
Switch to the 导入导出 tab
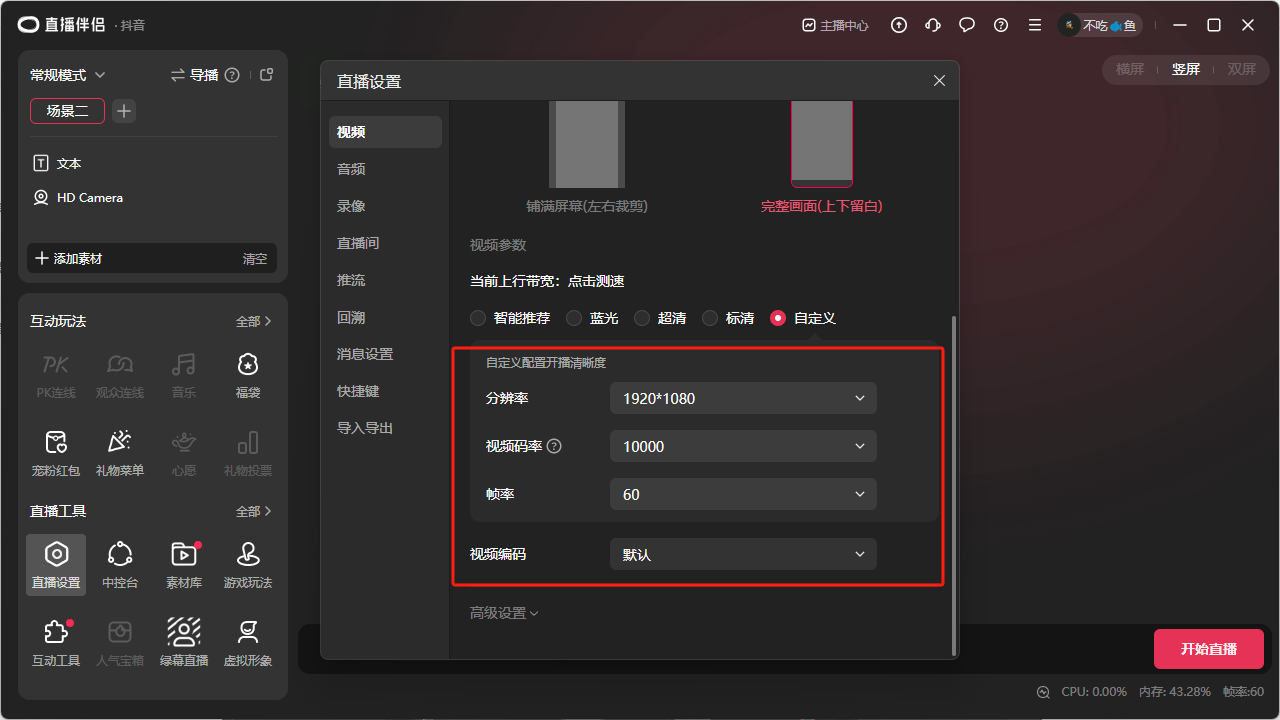[385, 428]
